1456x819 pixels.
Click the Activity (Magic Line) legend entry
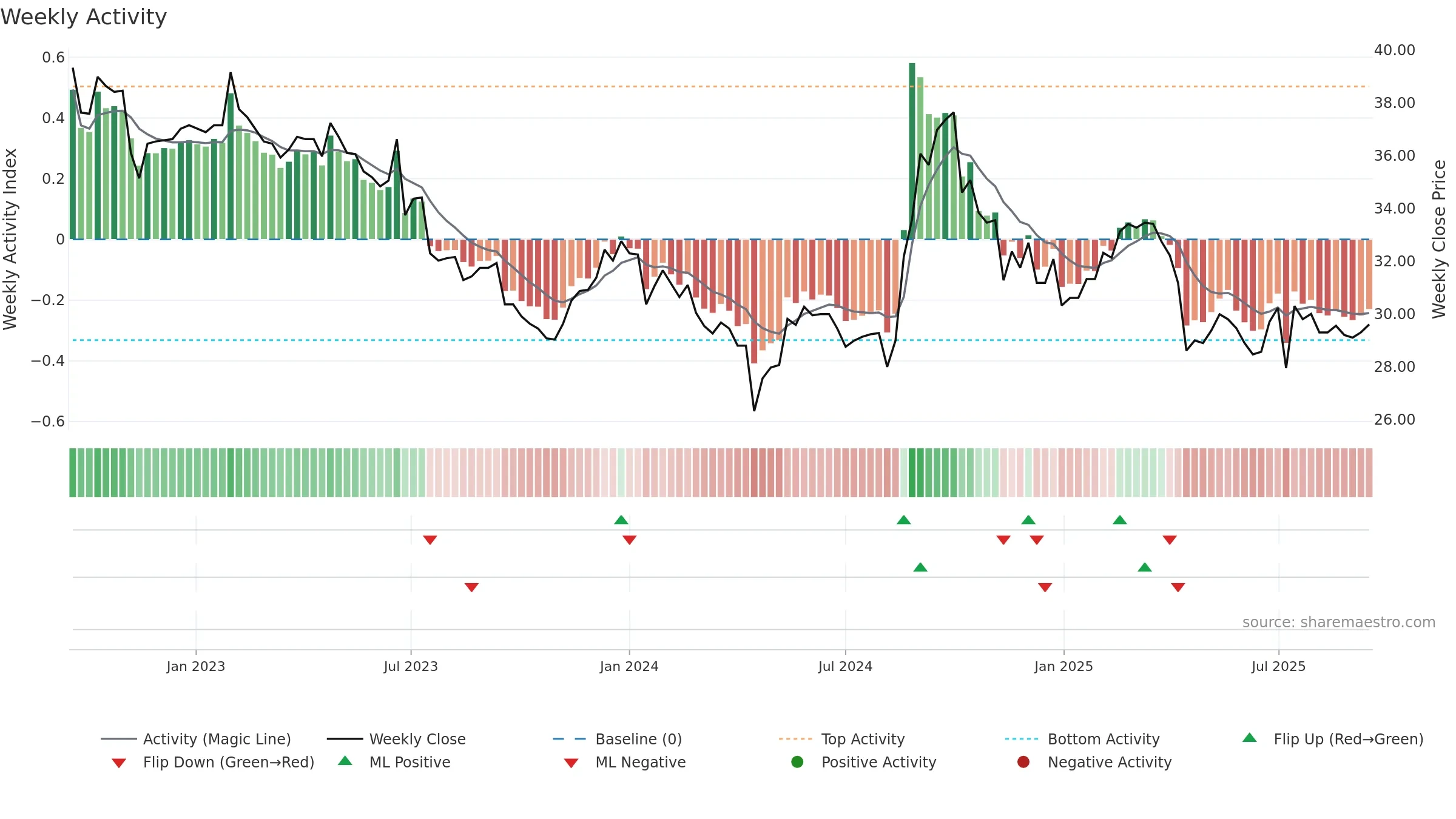tap(196, 739)
